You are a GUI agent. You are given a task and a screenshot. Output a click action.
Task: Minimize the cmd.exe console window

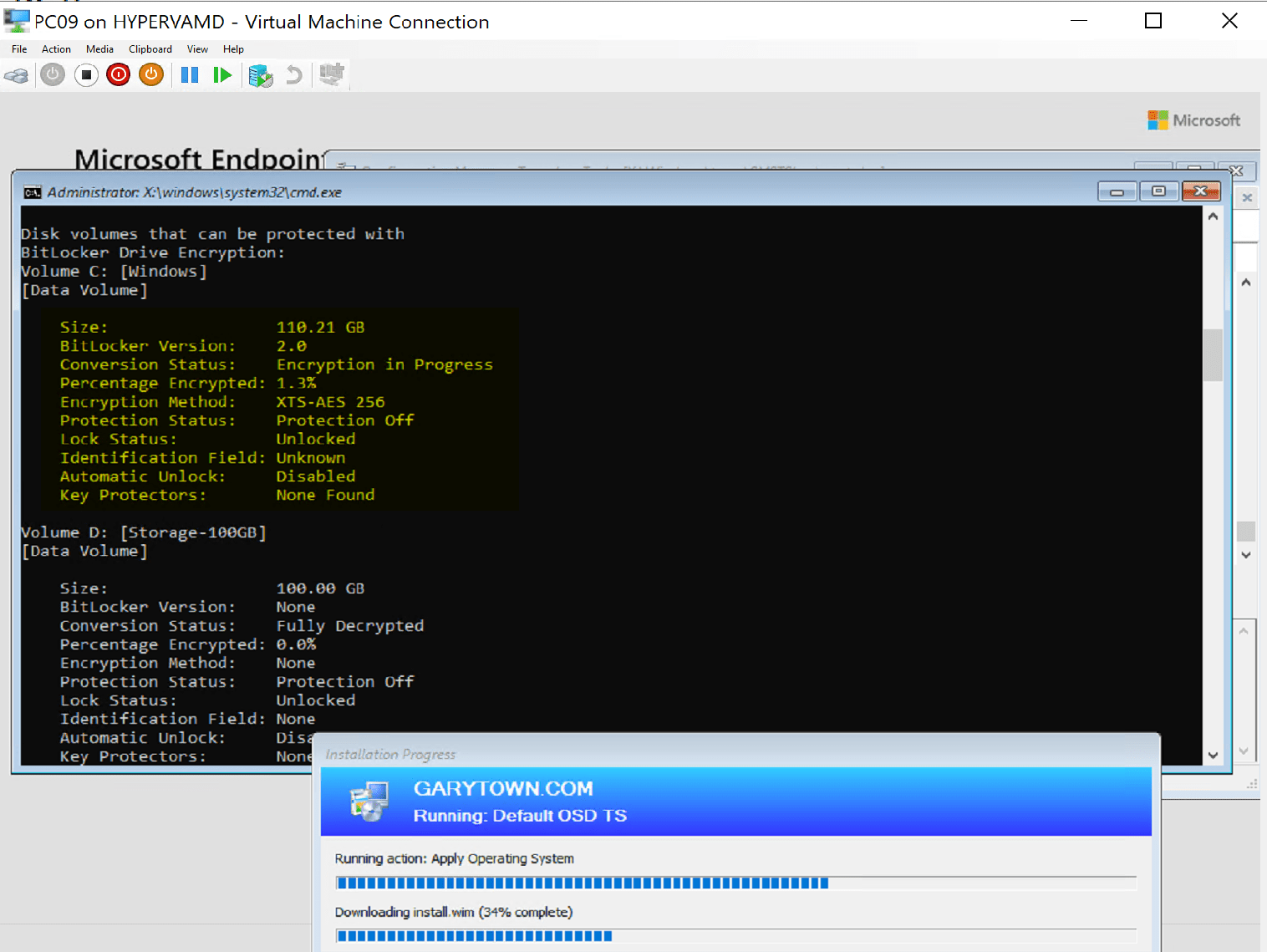(x=1117, y=191)
